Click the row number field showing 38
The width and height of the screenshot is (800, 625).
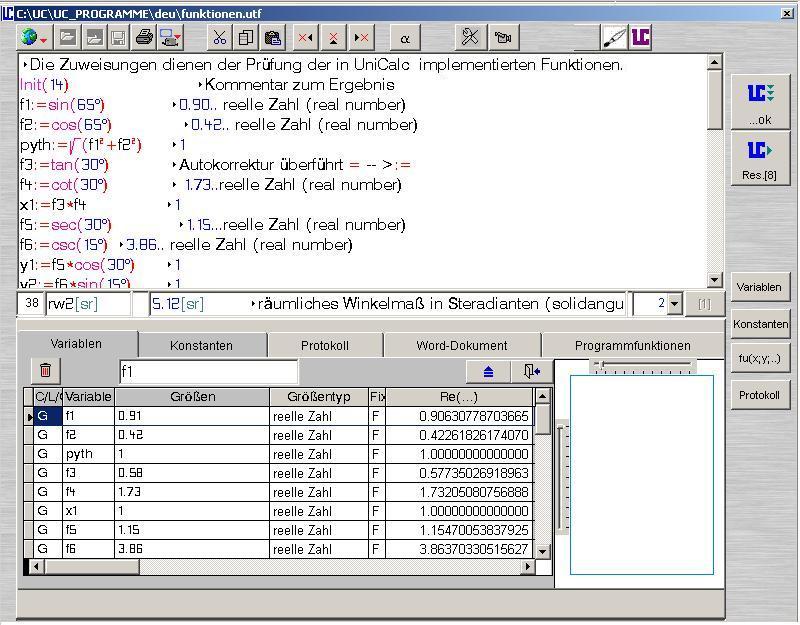click(x=31, y=304)
